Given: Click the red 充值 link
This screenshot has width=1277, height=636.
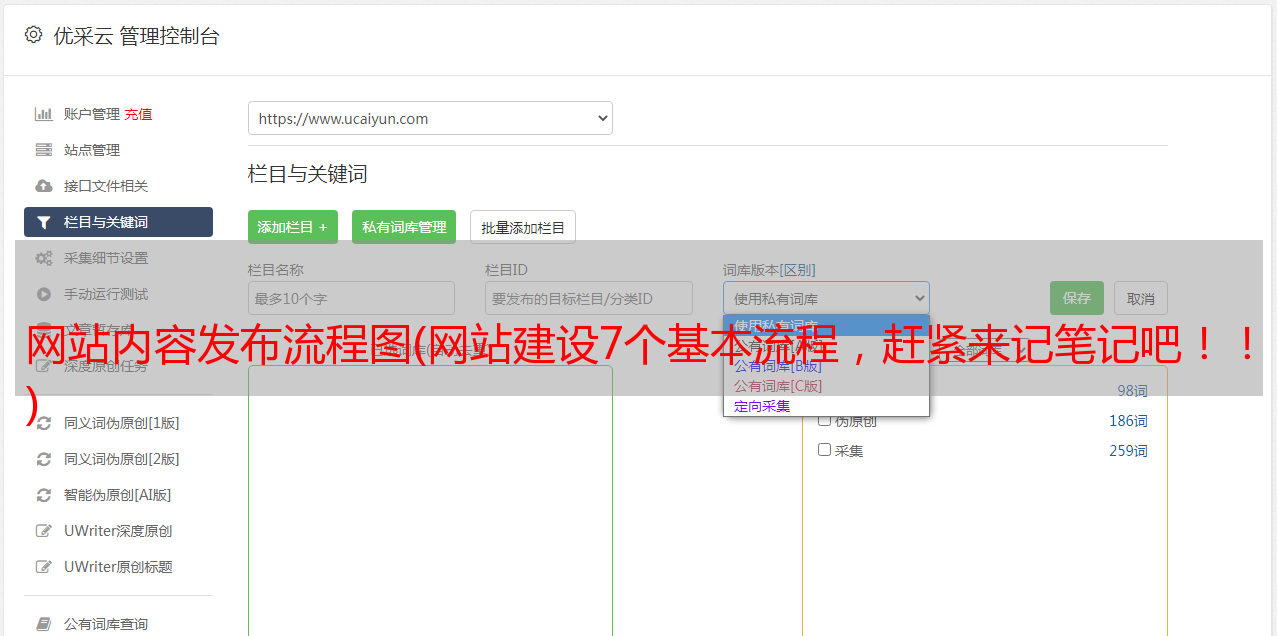Looking at the screenshot, I should (138, 114).
